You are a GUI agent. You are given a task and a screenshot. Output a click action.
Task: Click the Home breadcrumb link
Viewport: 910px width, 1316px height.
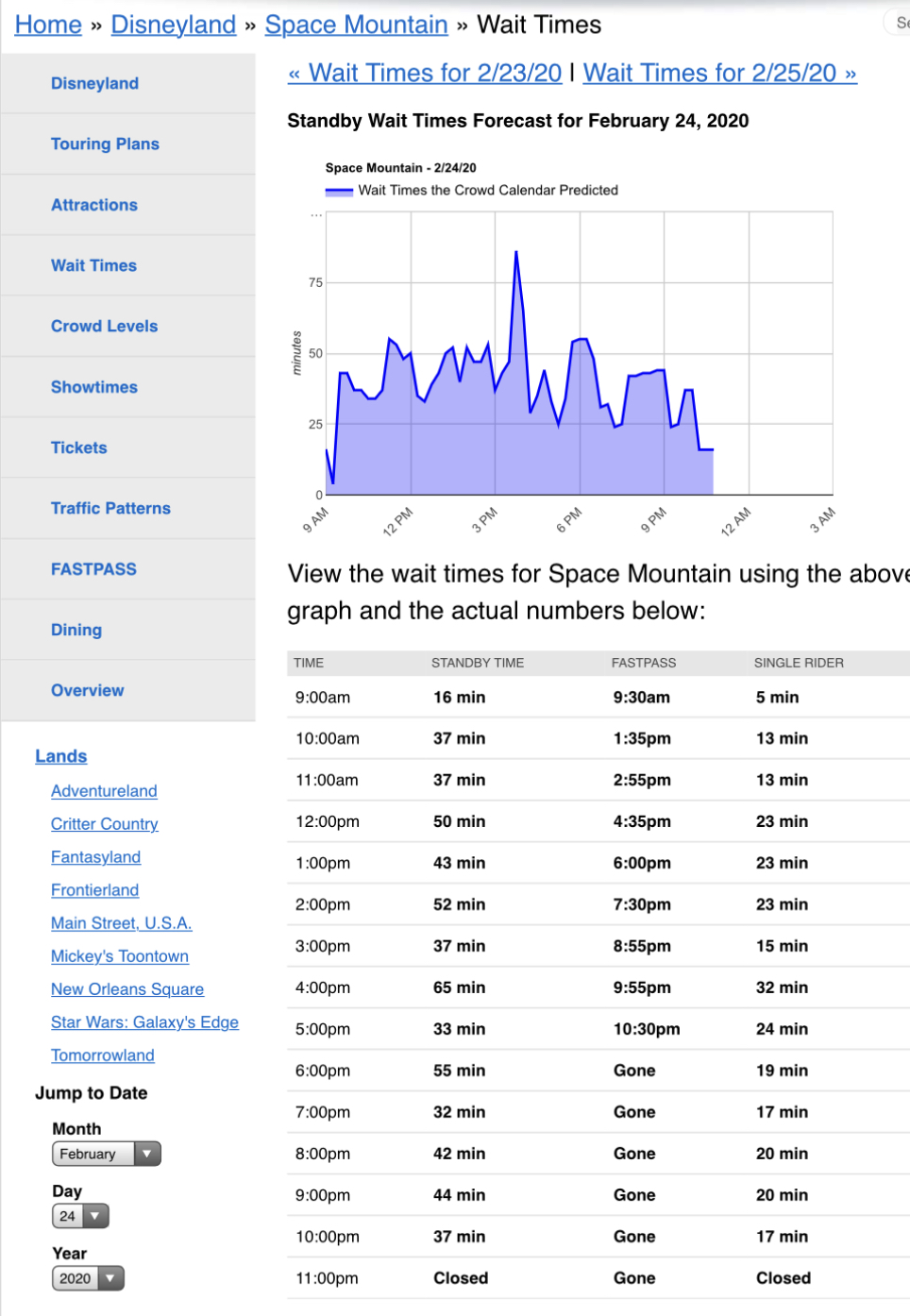tap(48, 25)
